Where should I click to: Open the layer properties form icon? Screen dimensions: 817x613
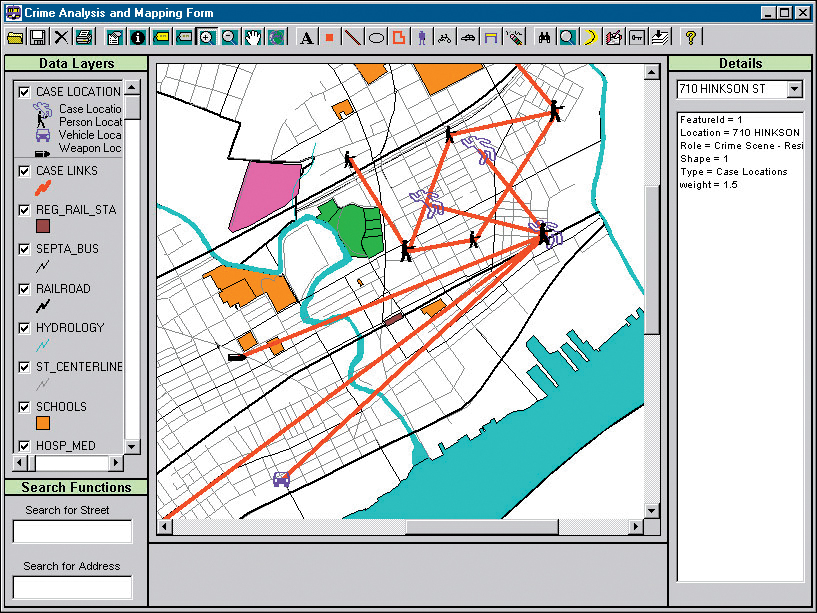115,38
